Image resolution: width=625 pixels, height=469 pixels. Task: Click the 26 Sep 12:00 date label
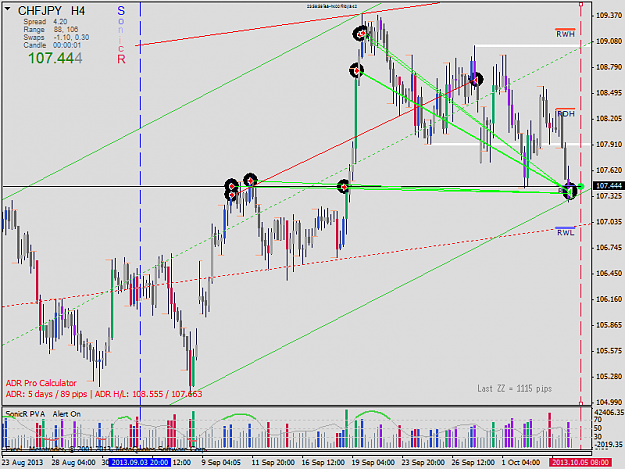(x=473, y=463)
